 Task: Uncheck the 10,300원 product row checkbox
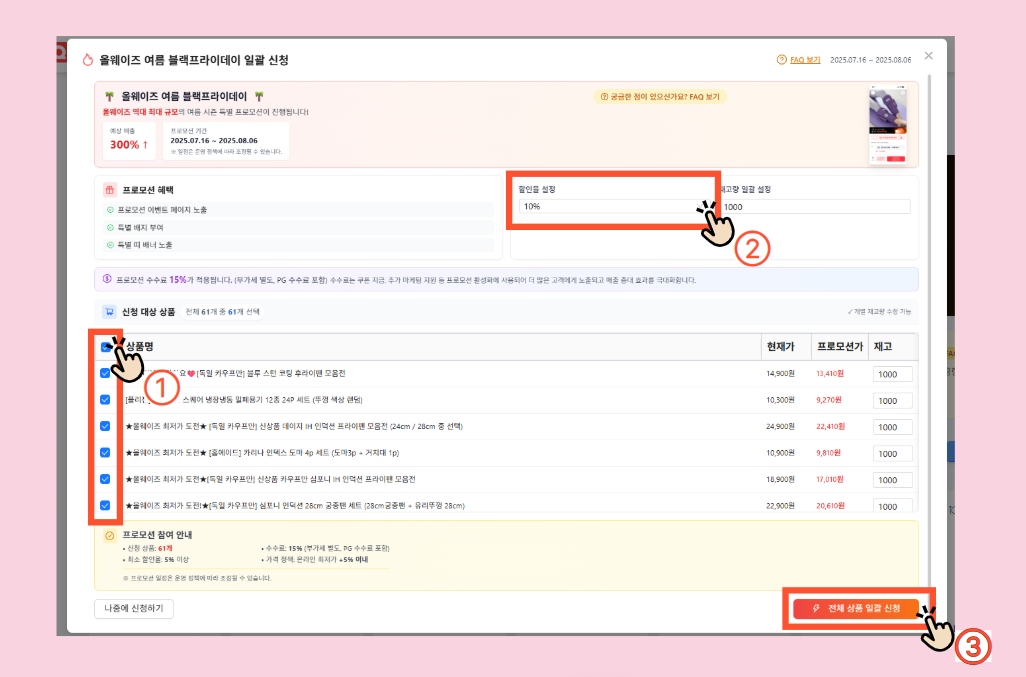coord(106,400)
